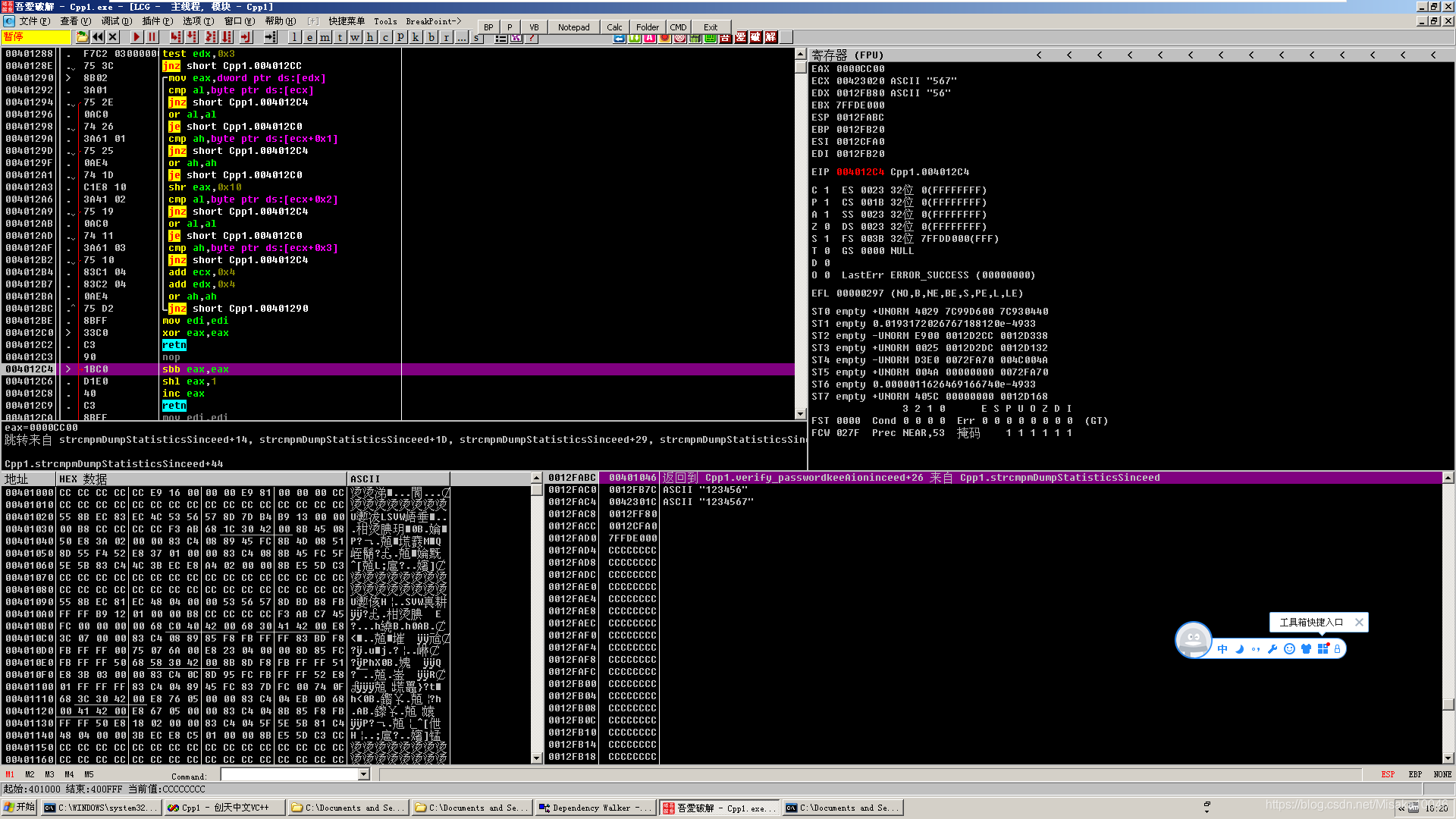Toggle the half-width moon icon on the IME bar
The width and height of the screenshot is (1456, 819).
coord(1239,648)
